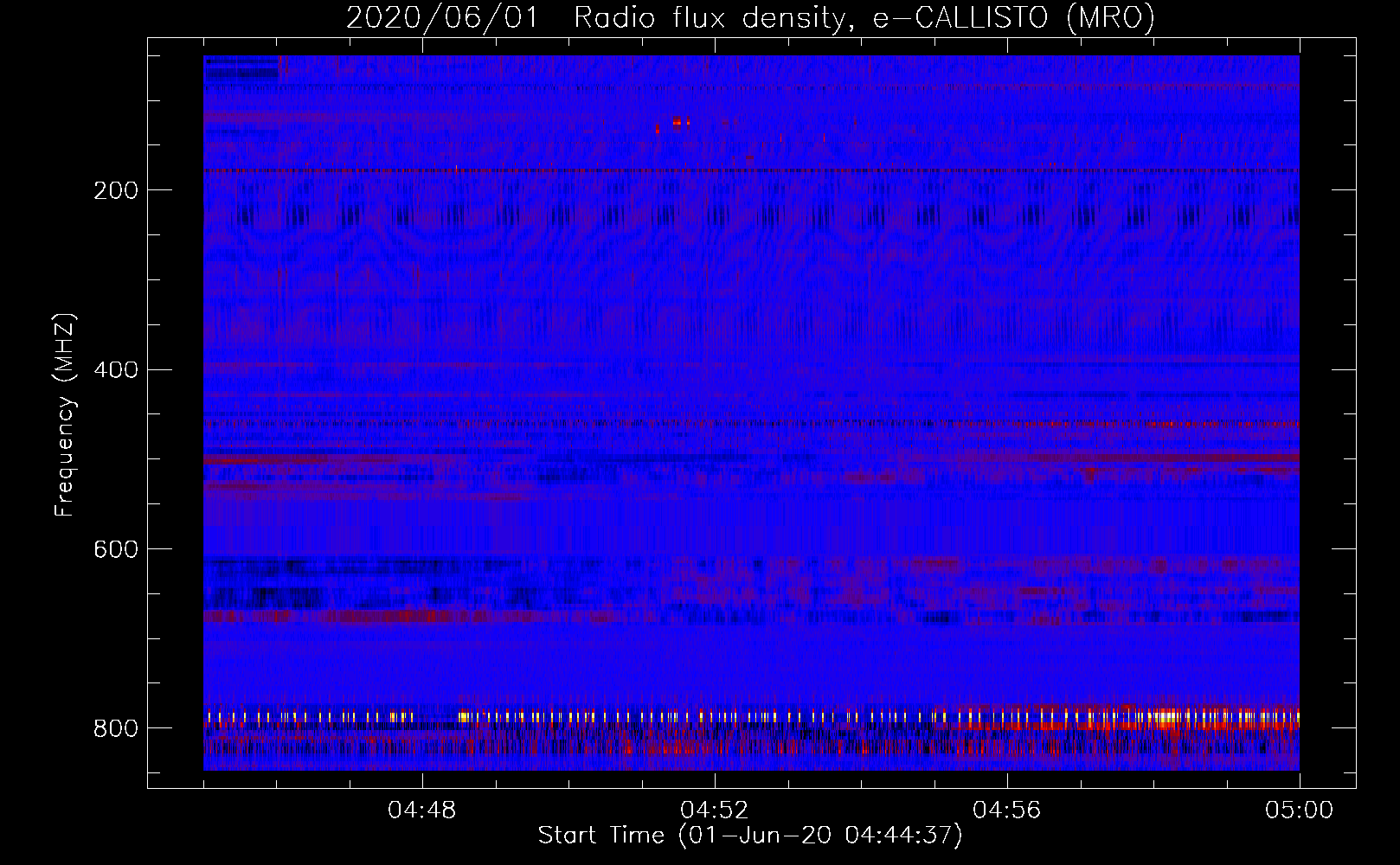This screenshot has width=1400, height=865.
Task: Click the 'Start Time (01-Jun-20 04:44:37)' axis label
Action: (750, 836)
